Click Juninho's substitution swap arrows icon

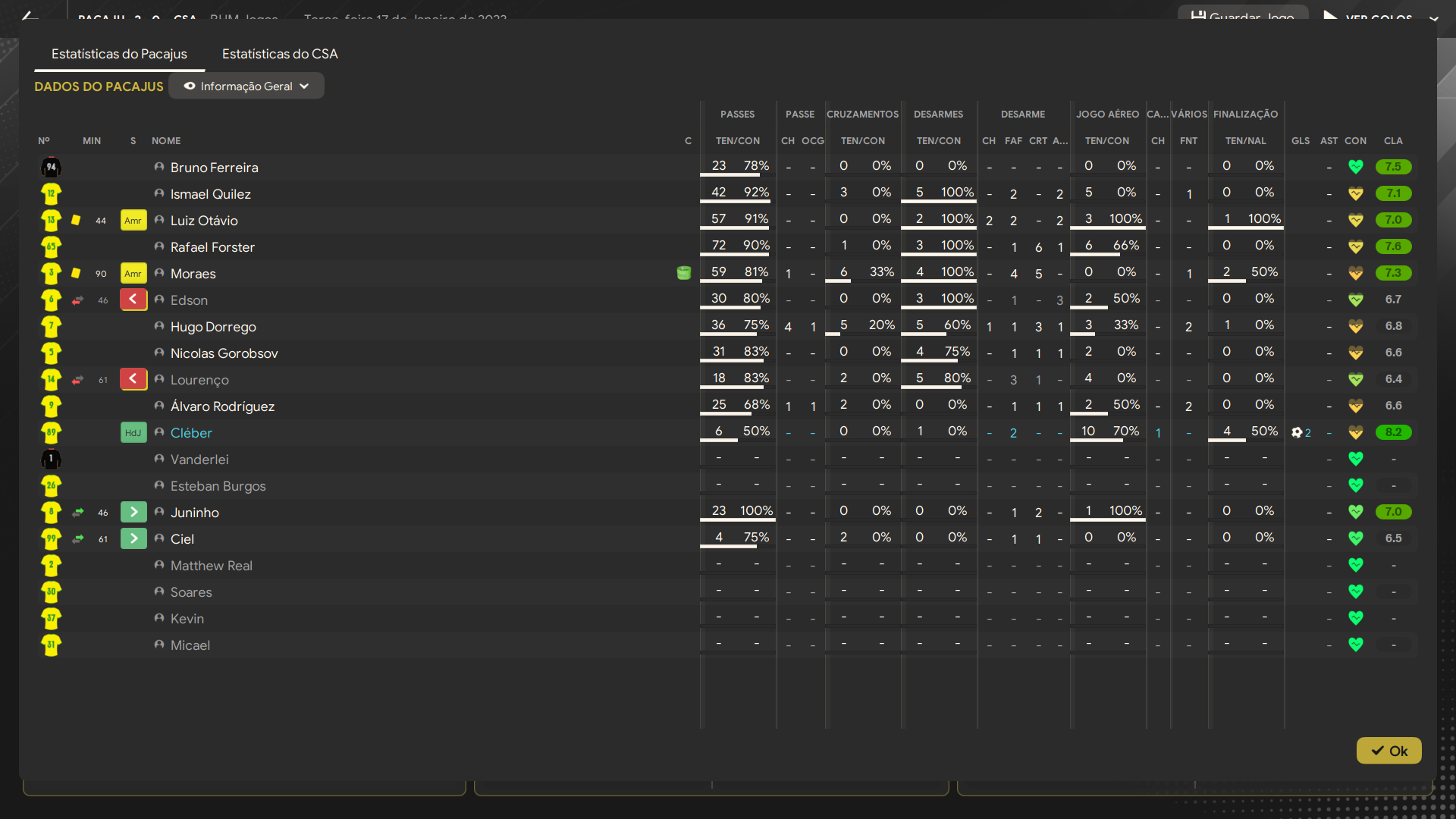[x=77, y=513]
